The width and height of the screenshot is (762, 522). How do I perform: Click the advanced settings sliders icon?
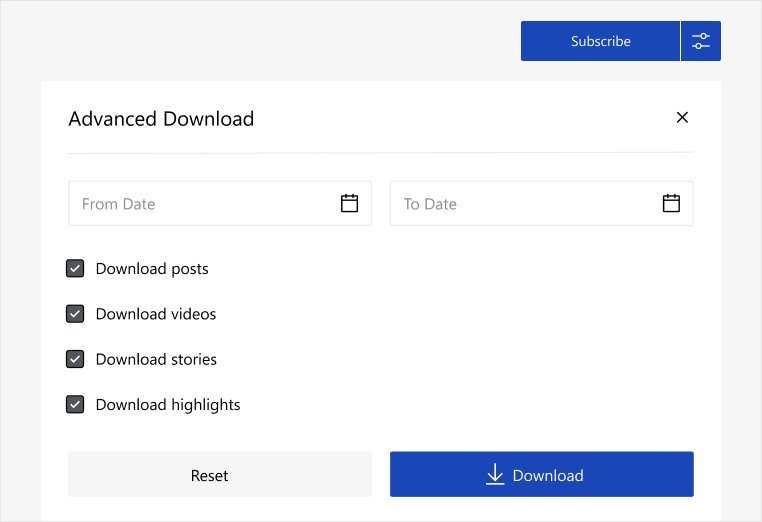(x=701, y=41)
